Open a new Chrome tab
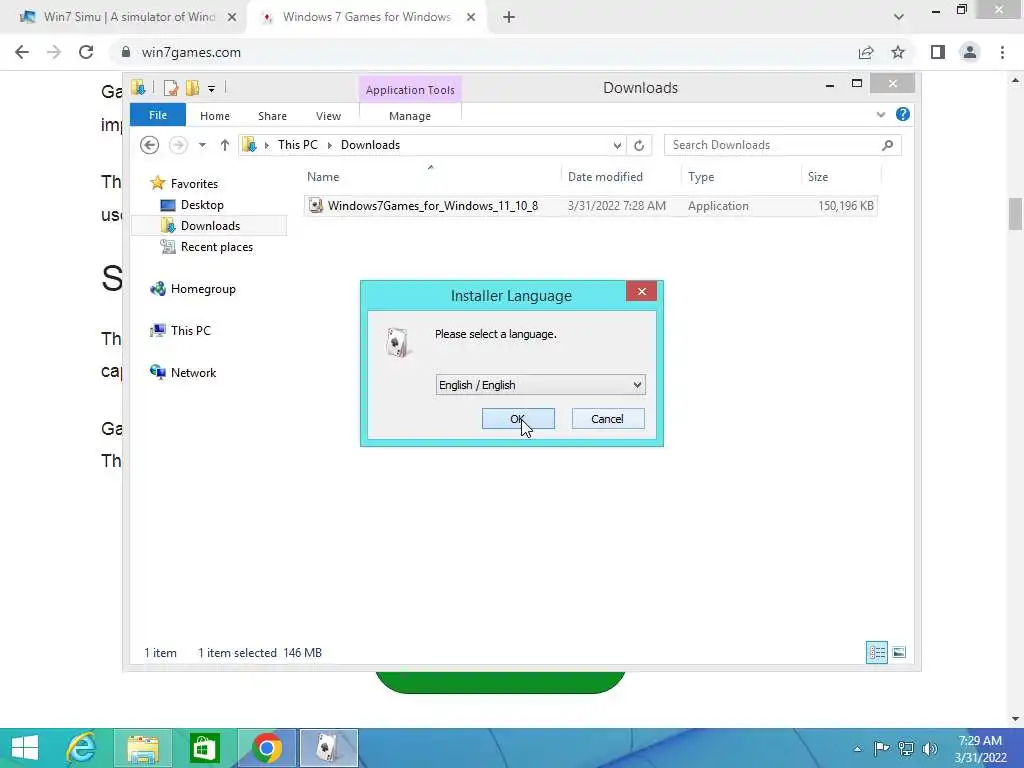This screenshot has width=1024, height=768. click(509, 17)
